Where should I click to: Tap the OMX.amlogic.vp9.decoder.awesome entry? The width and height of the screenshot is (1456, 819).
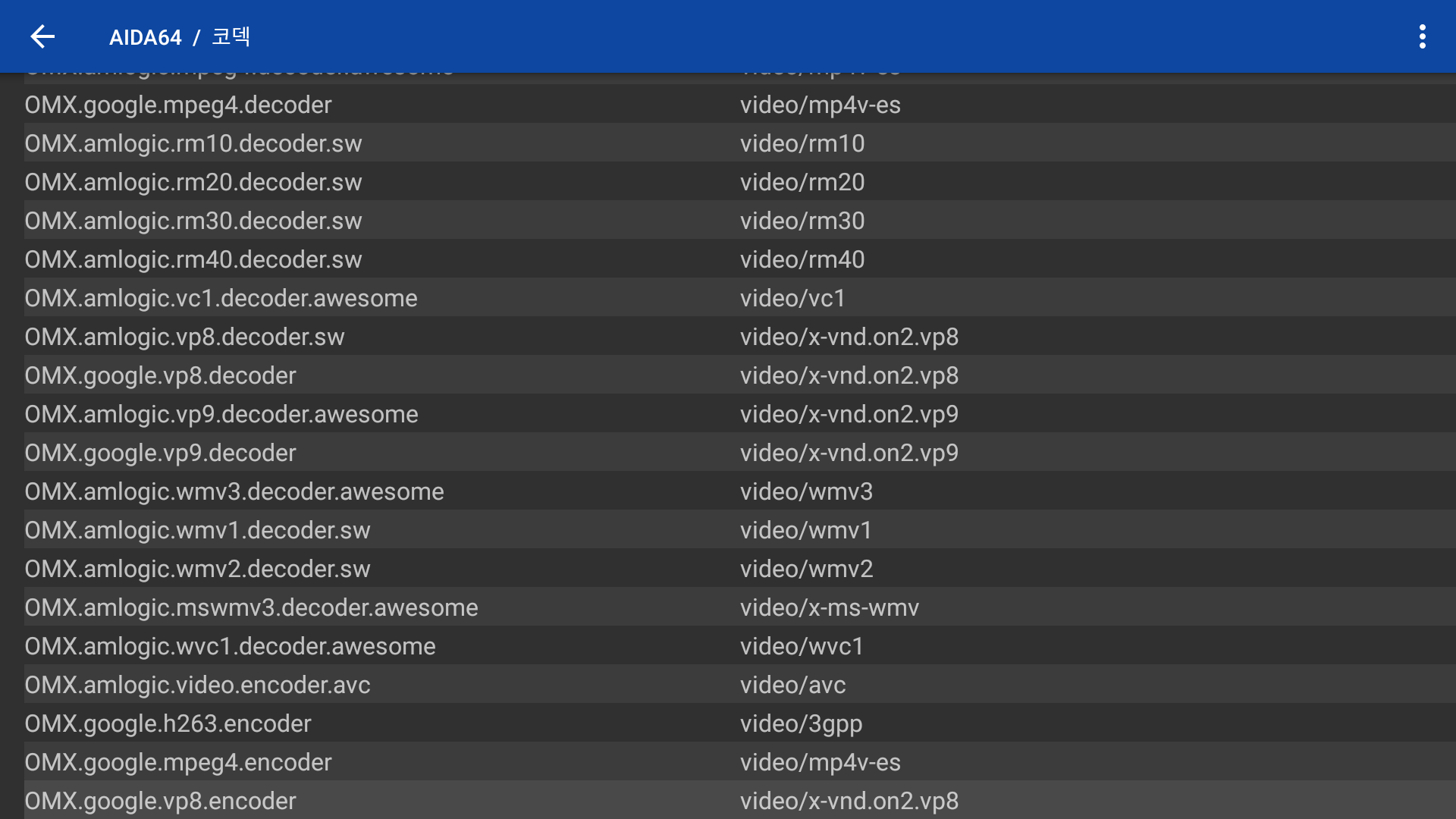pos(221,414)
